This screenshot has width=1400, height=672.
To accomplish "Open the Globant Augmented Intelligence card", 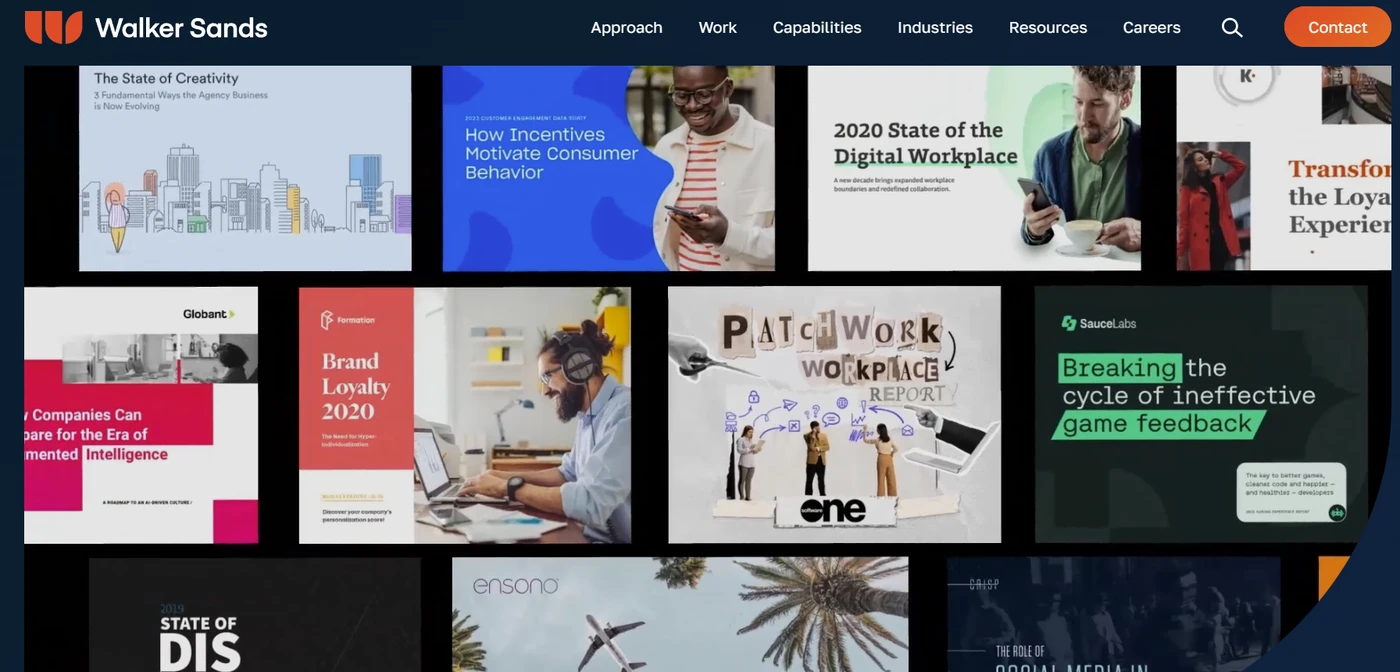I will tap(141, 415).
